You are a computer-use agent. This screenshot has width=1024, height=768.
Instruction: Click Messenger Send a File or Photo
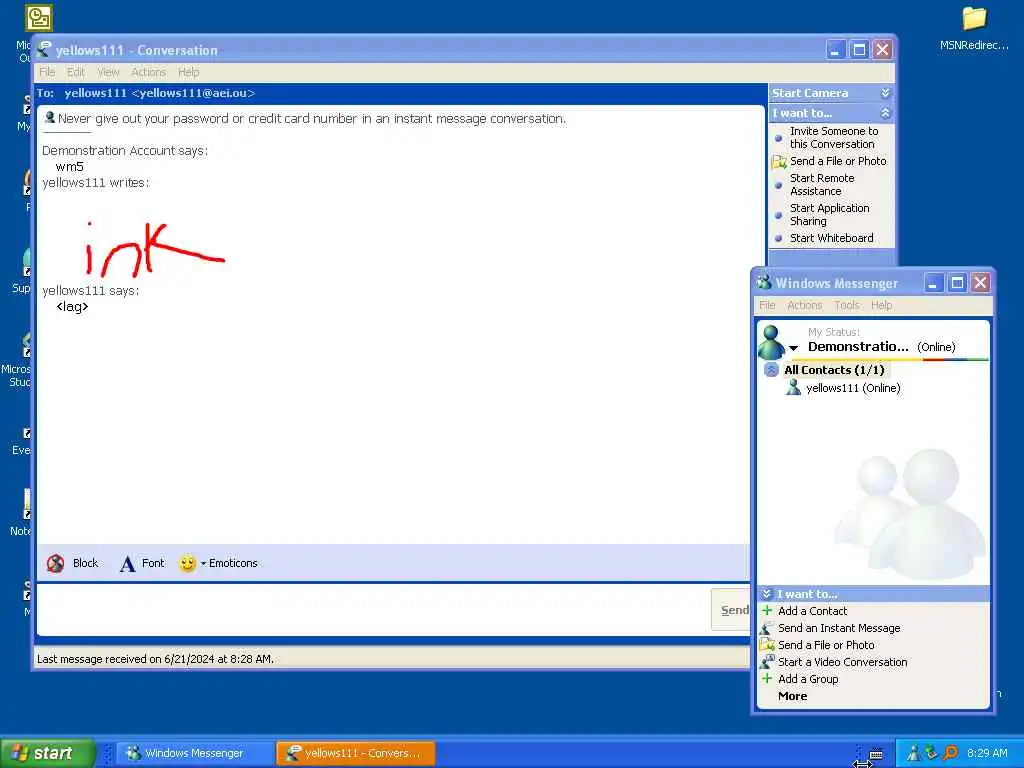(x=826, y=645)
